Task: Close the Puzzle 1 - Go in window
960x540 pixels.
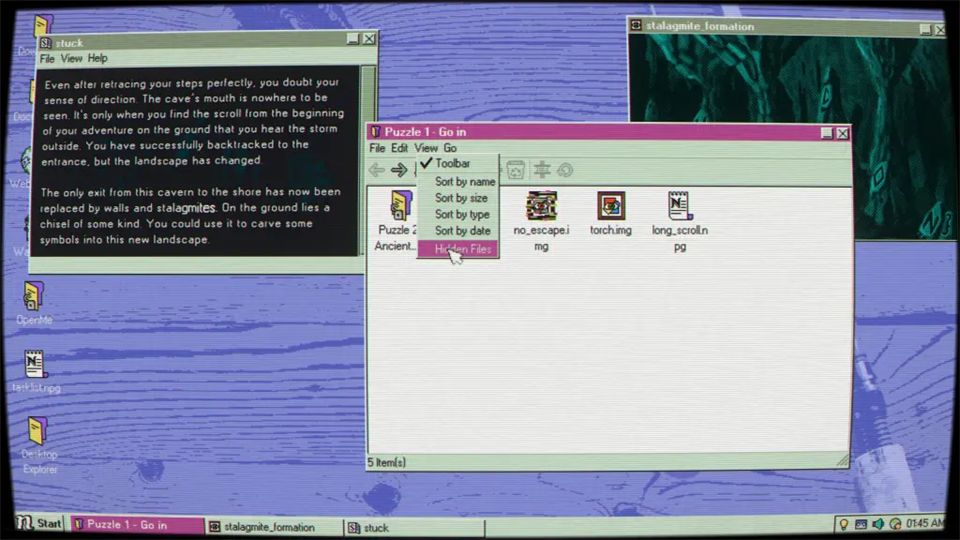Action: pyautogui.click(x=842, y=133)
